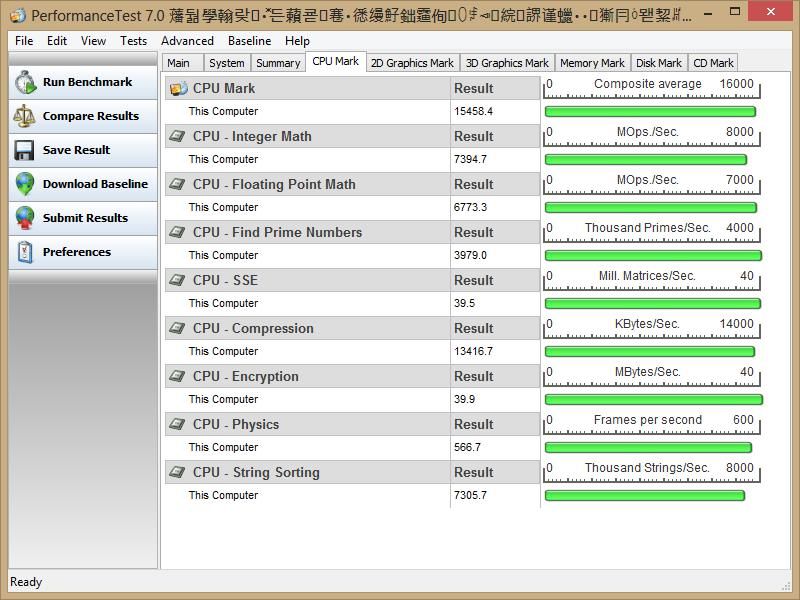Click the String Sorting green result bar
The width and height of the screenshot is (800, 600).
[x=644, y=495]
